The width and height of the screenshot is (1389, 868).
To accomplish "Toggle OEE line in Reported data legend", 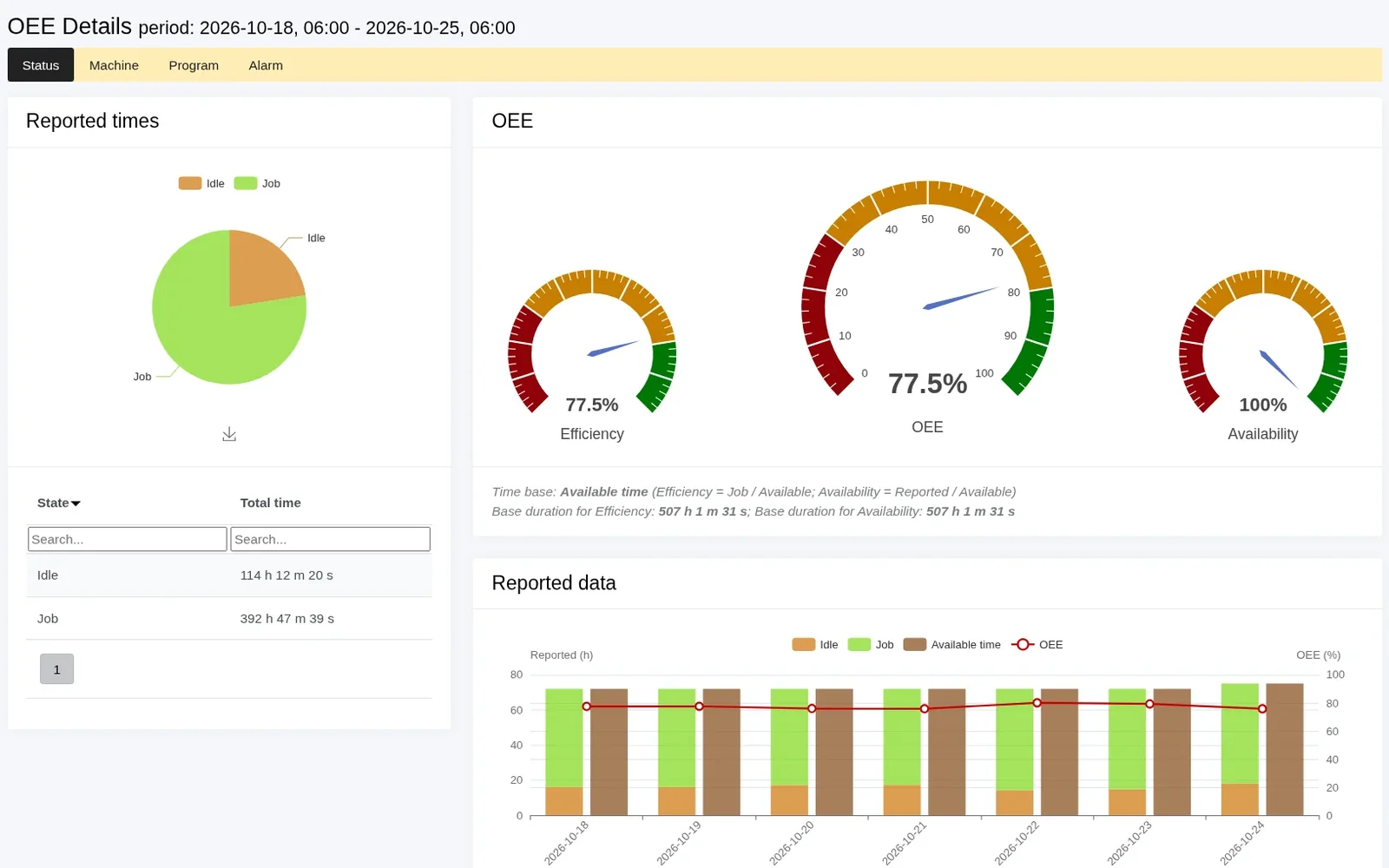I will click(1037, 644).
